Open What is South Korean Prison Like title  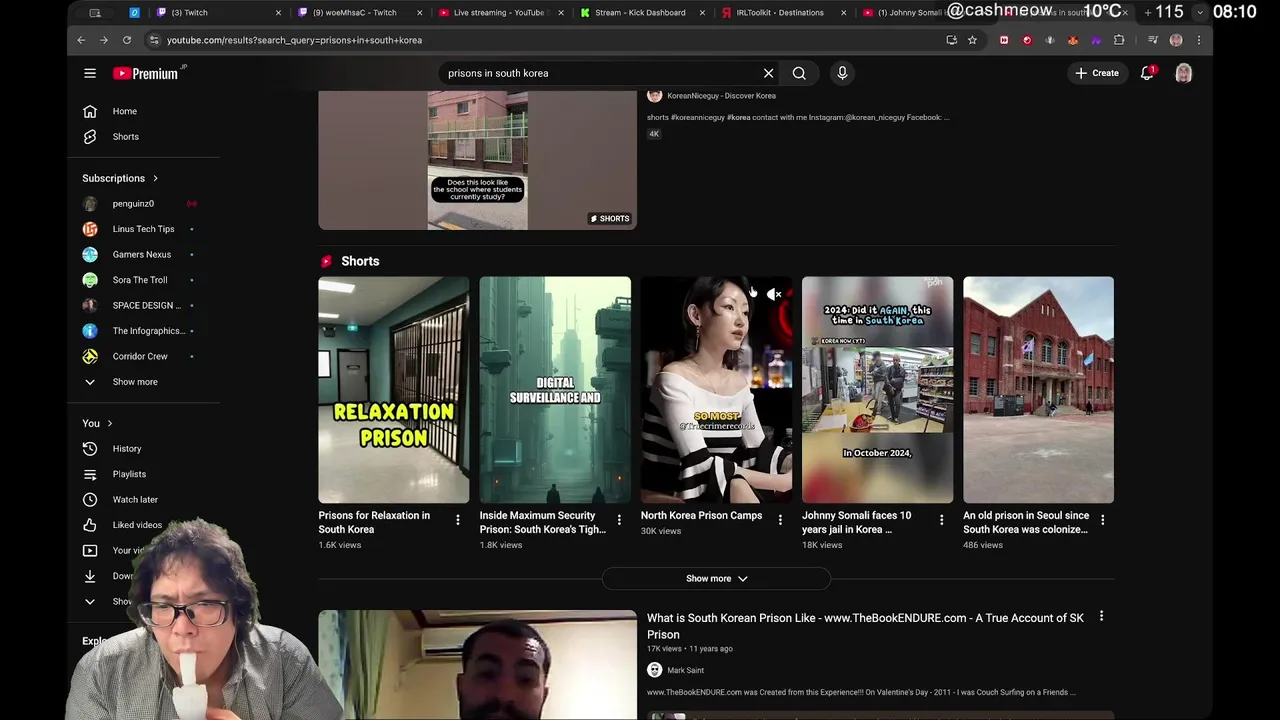coord(865,626)
